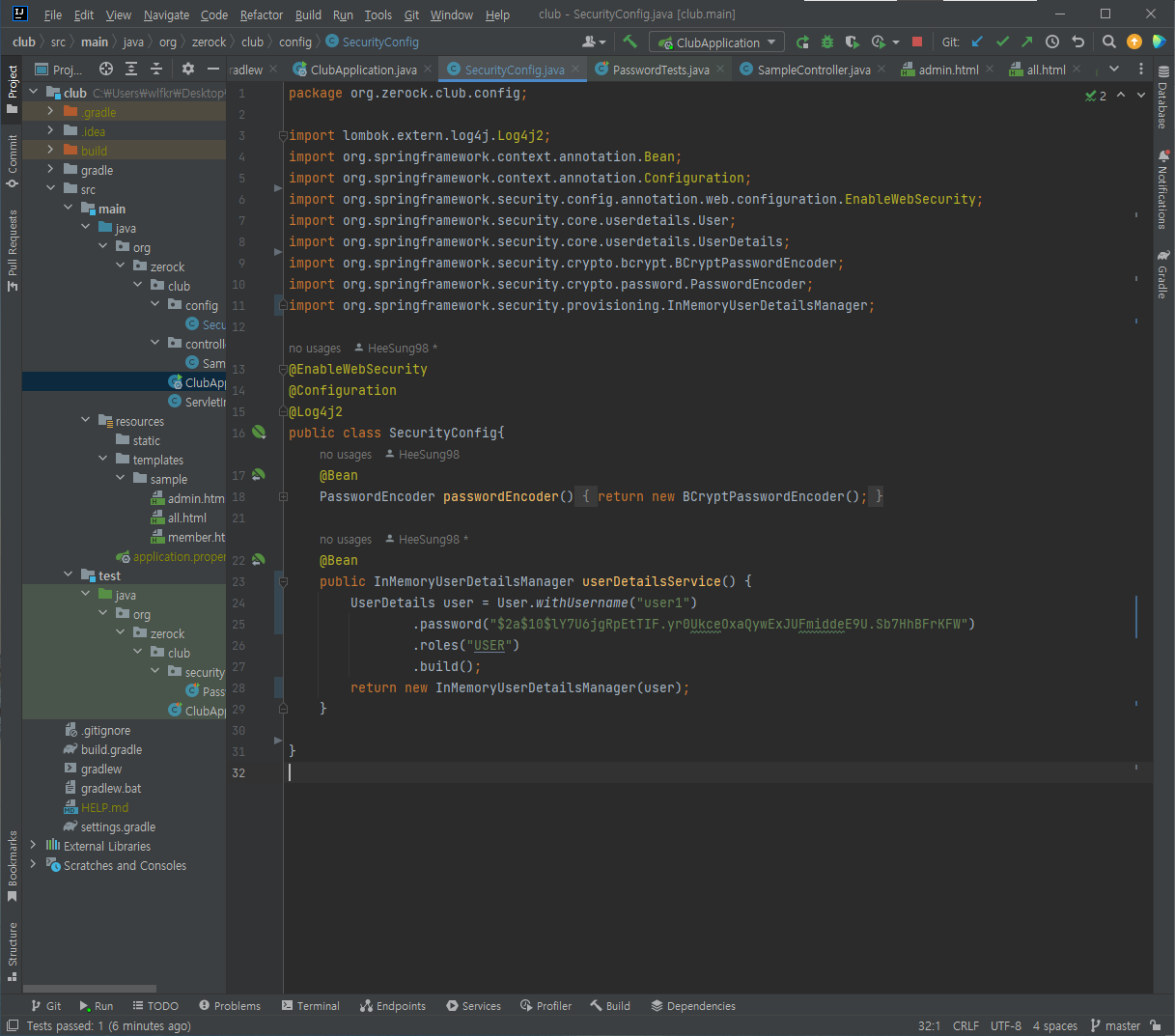
Task: Open the Endpoints tool window
Action: [x=392, y=1006]
